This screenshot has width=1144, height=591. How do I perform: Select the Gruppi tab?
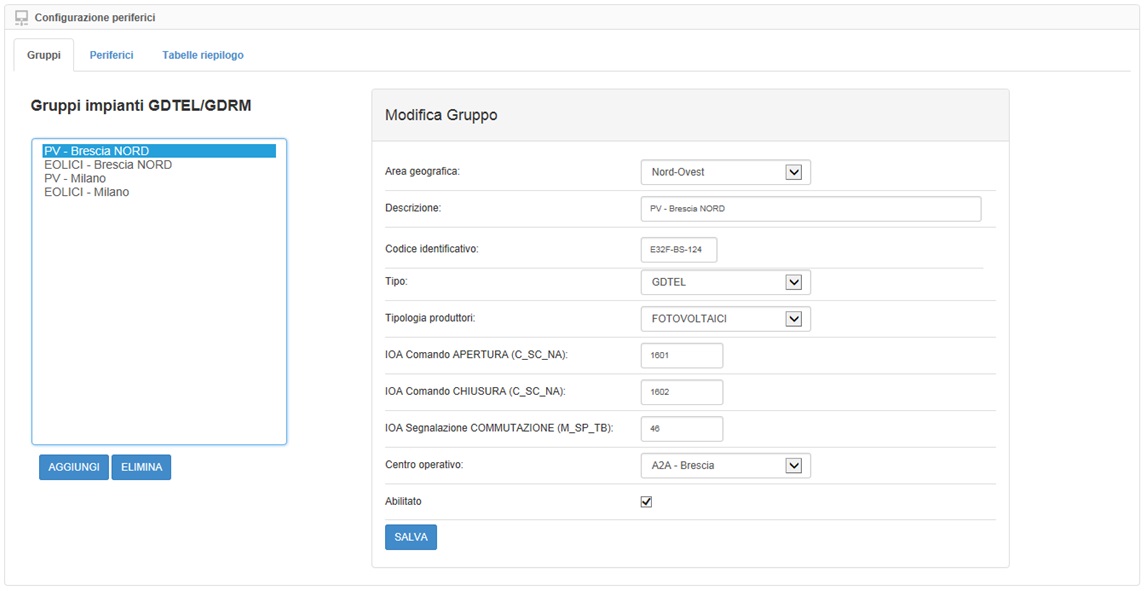pyautogui.click(x=44, y=55)
